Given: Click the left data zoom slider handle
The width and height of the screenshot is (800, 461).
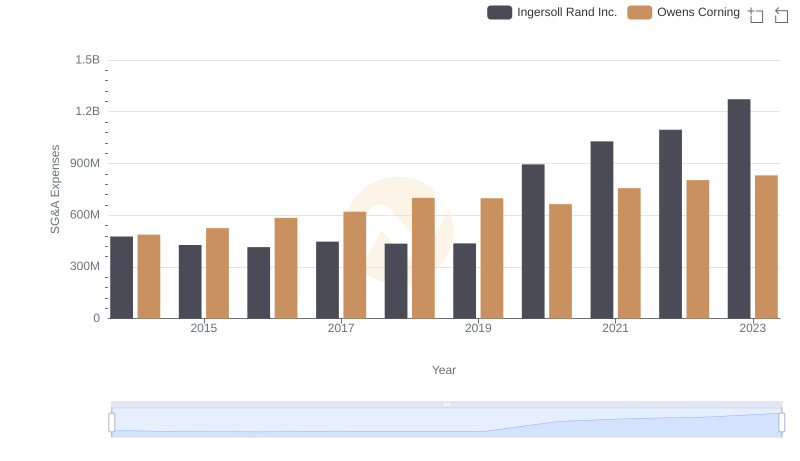Looking at the screenshot, I should pos(112,422).
